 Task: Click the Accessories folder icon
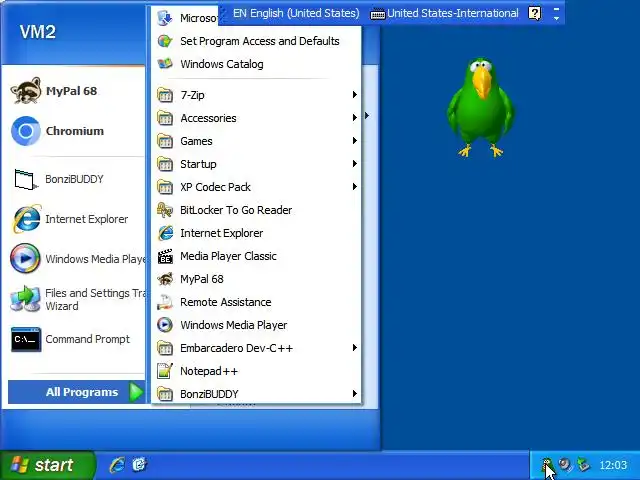(165, 118)
